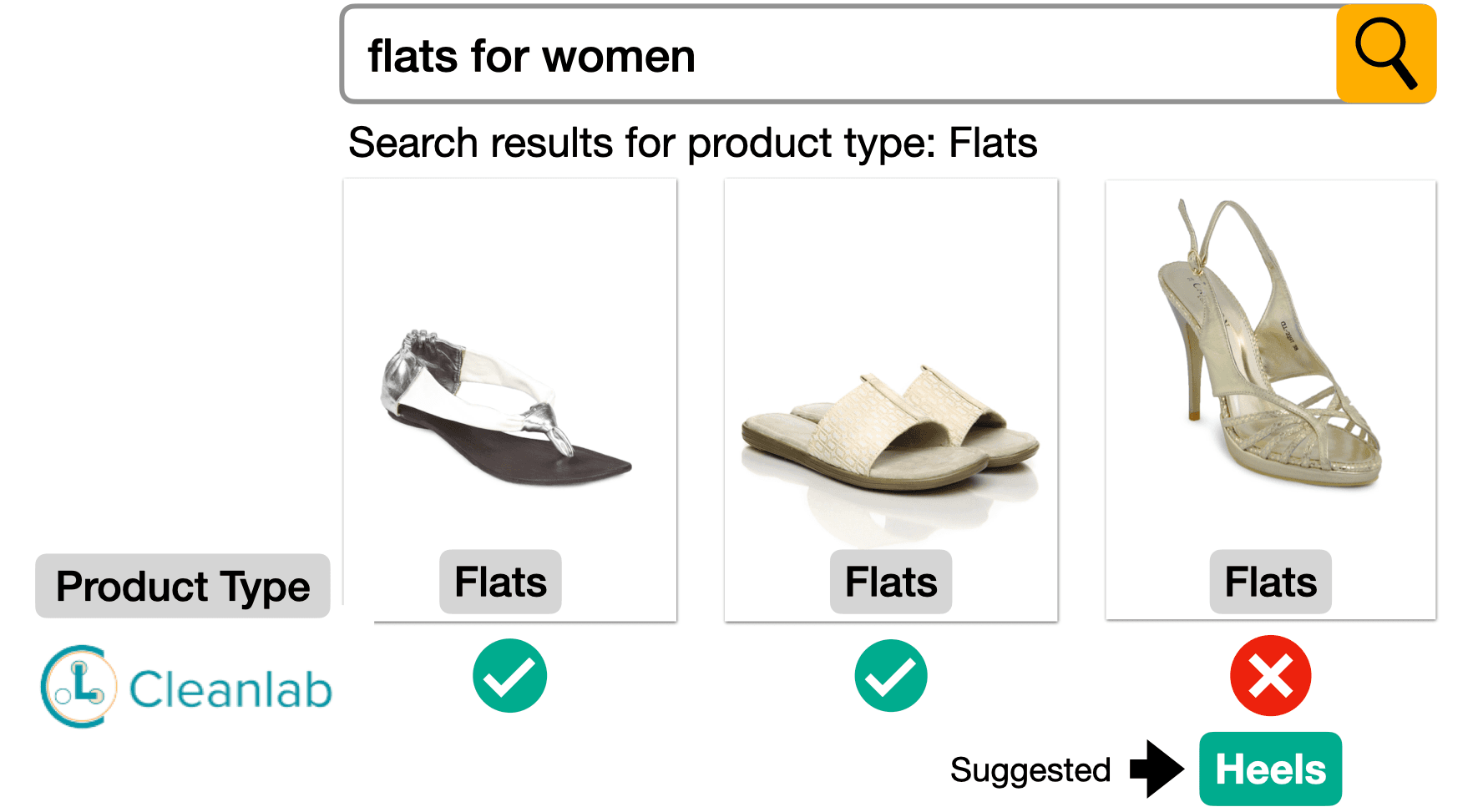Image resolution: width=1483 pixels, height=812 pixels.
Task: Click the 'Suggested' text label
Action: [x=1030, y=770]
